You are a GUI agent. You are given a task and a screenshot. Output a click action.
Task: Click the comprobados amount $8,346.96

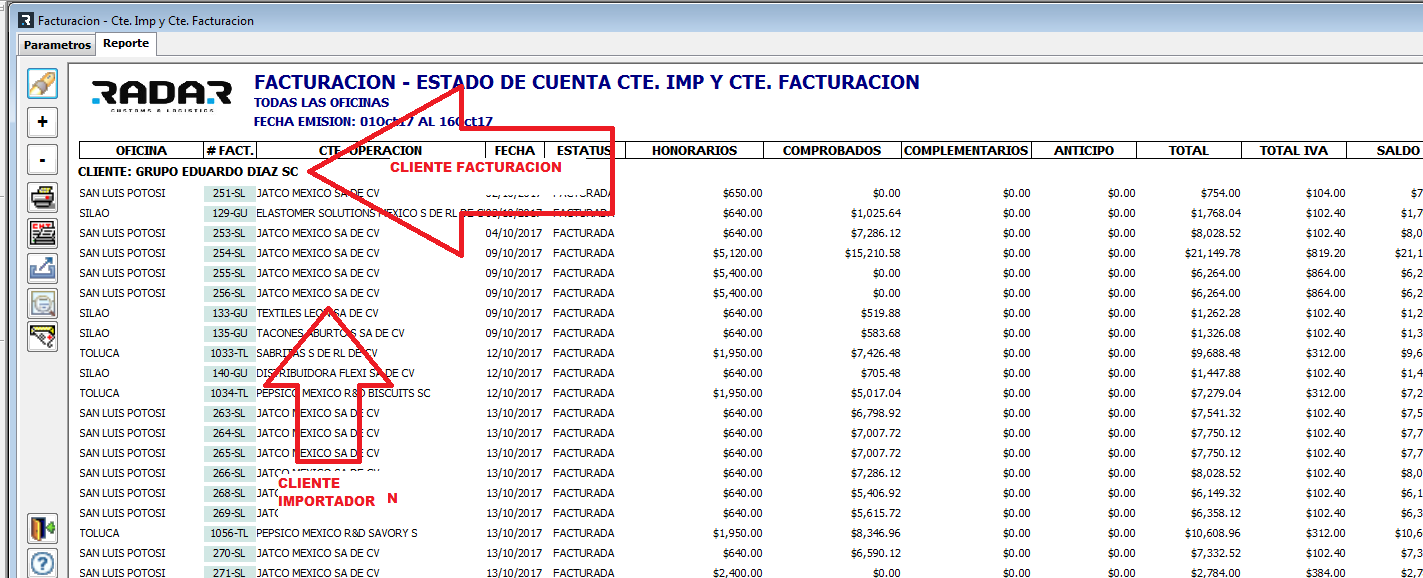click(x=876, y=533)
